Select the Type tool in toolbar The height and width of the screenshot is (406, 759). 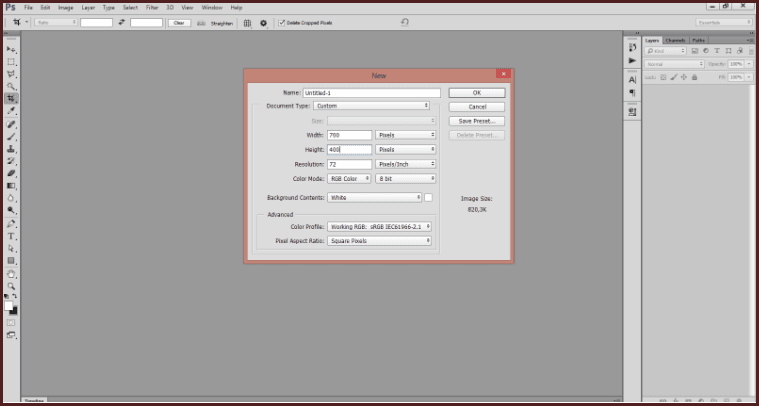pos(12,236)
